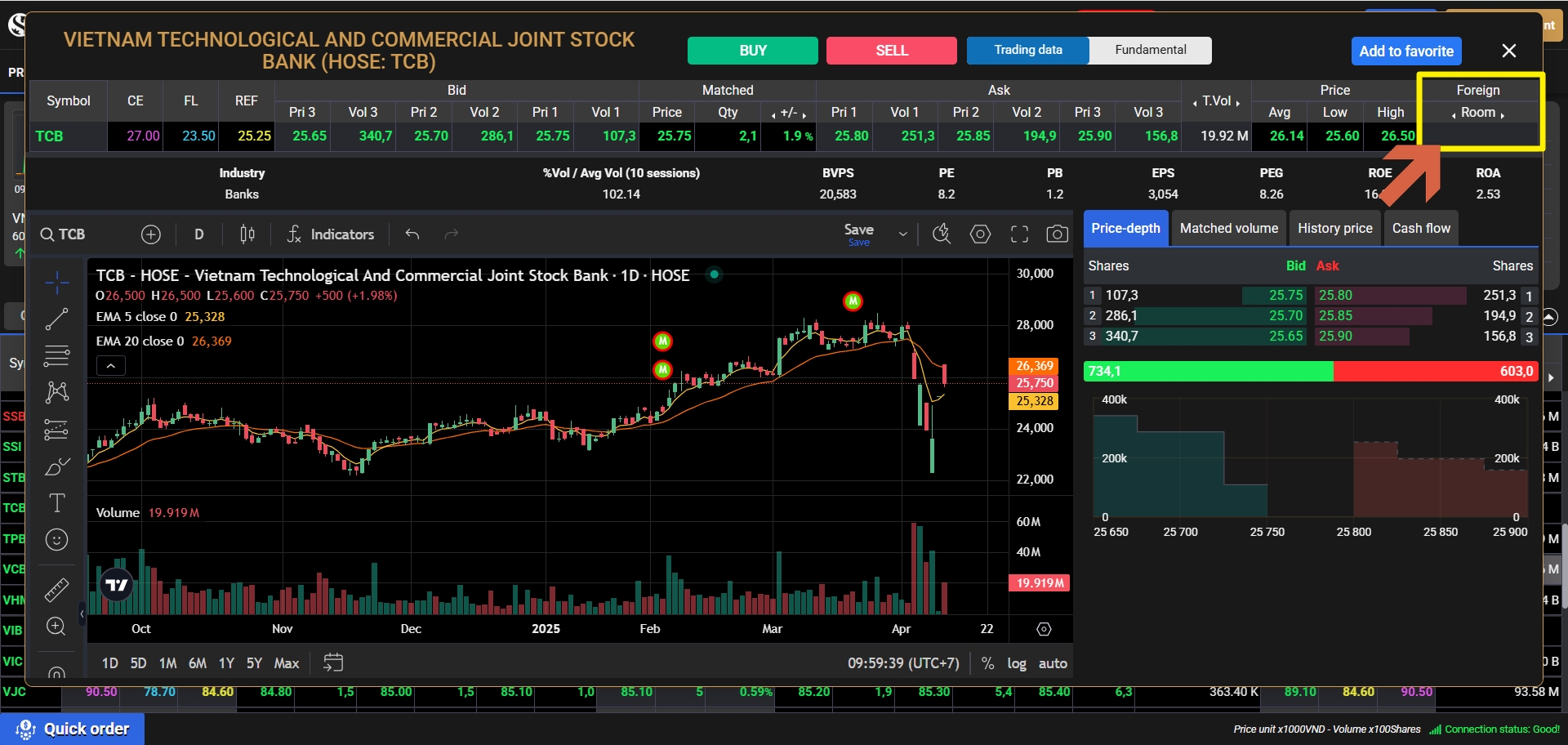The image size is (1568, 745).
Task: Set chart range to 5D
Action: [139, 663]
